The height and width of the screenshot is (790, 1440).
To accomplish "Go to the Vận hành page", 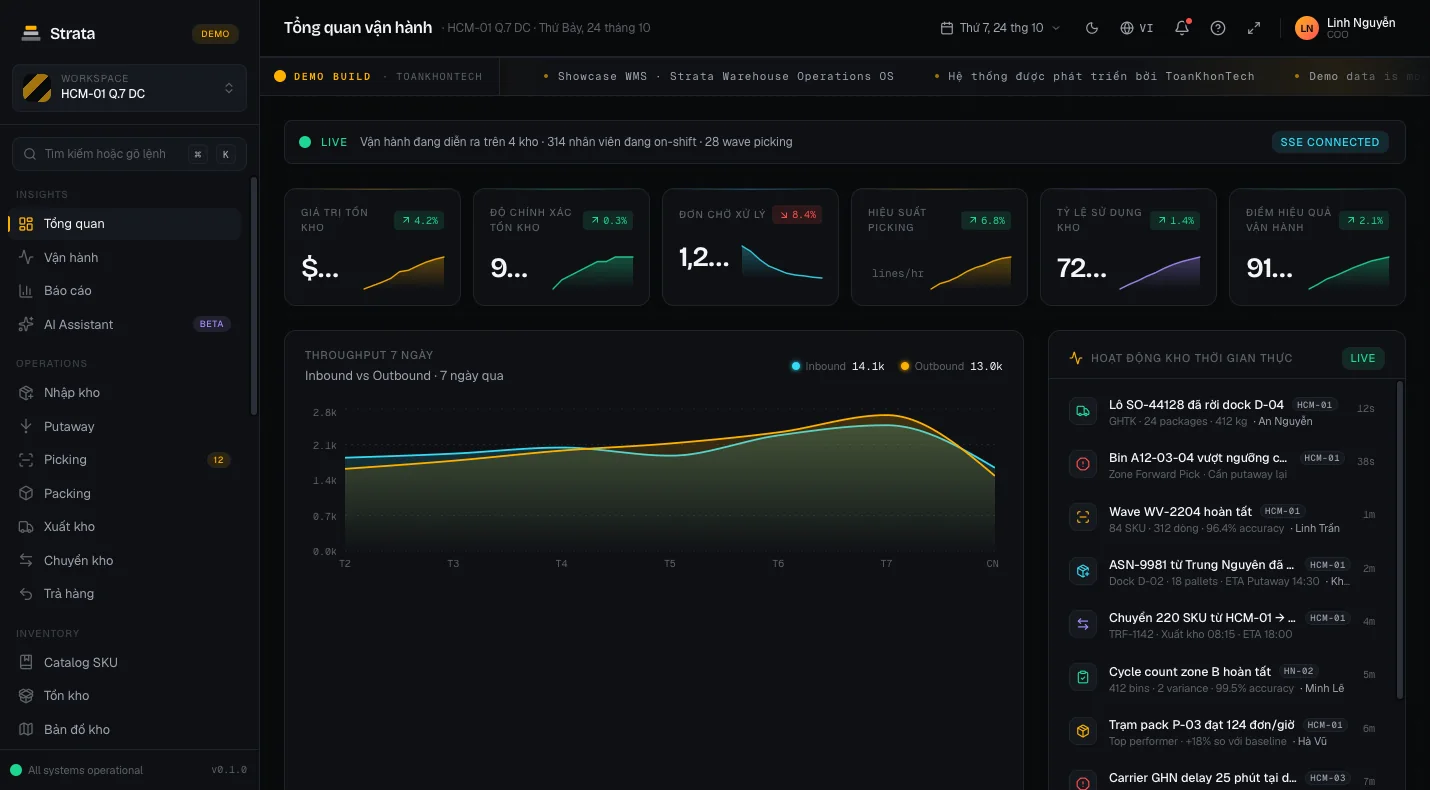I will [x=124, y=257].
